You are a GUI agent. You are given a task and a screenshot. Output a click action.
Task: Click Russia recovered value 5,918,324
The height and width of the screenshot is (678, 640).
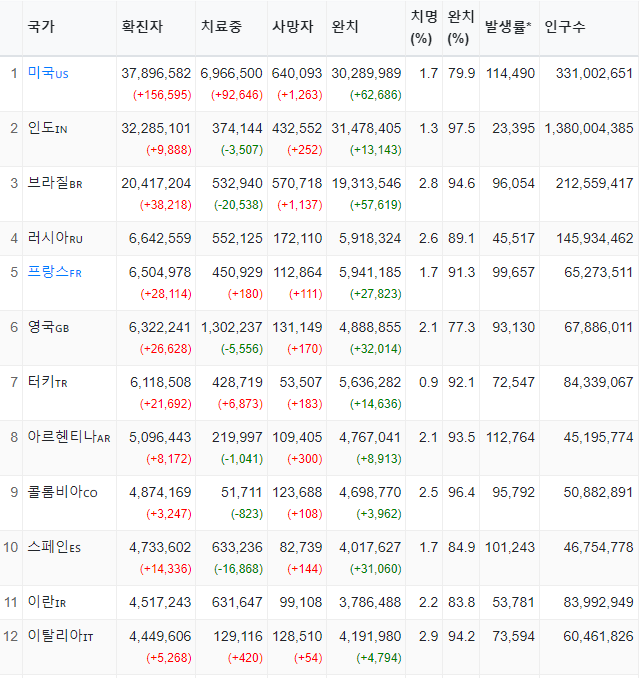point(370,238)
